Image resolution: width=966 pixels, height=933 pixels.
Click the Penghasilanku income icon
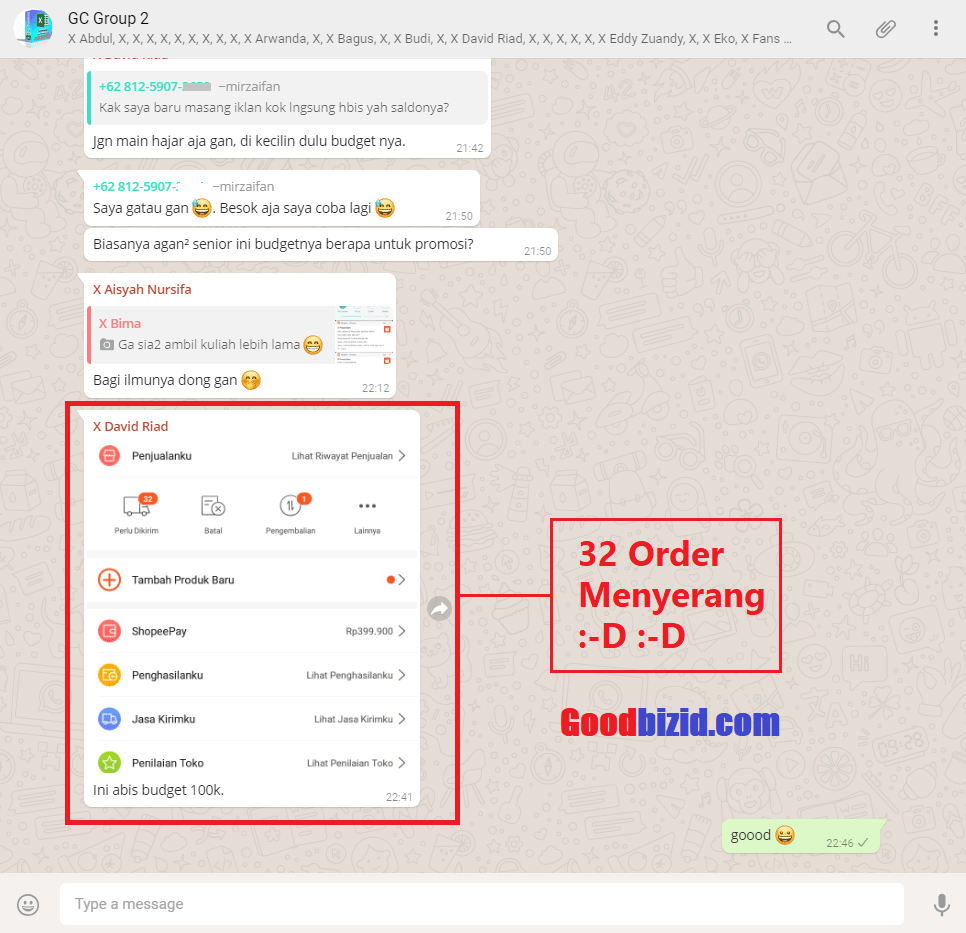pos(109,675)
